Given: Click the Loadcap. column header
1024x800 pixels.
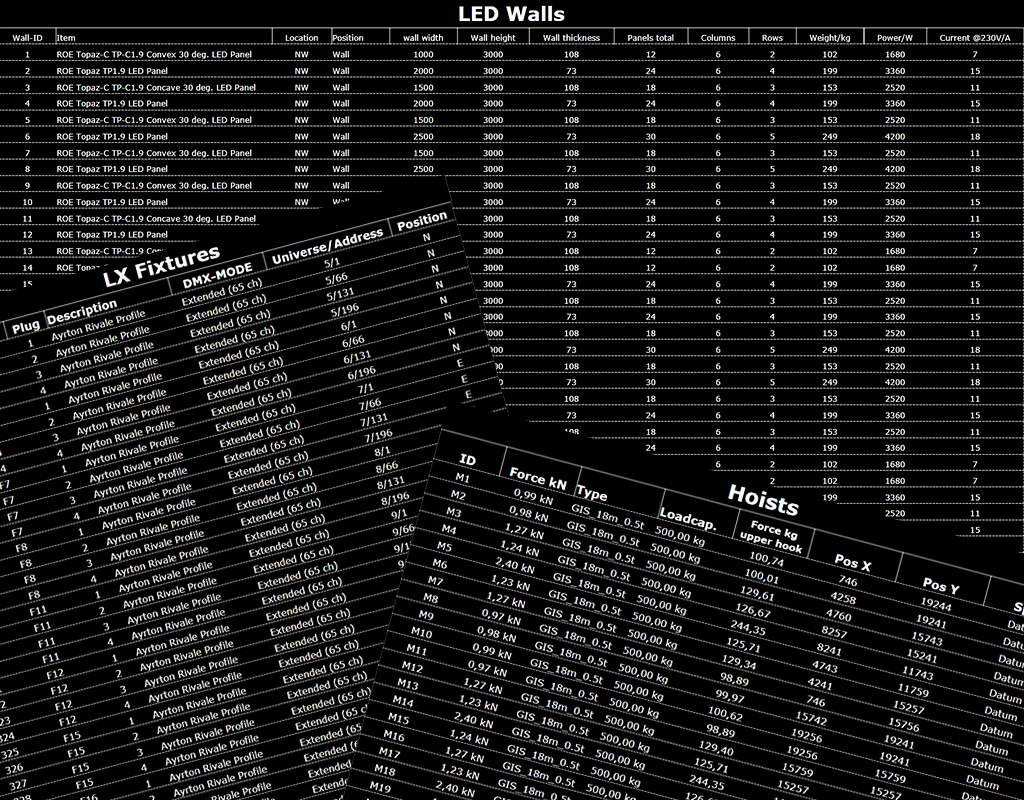Looking at the screenshot, I should tap(688, 519).
